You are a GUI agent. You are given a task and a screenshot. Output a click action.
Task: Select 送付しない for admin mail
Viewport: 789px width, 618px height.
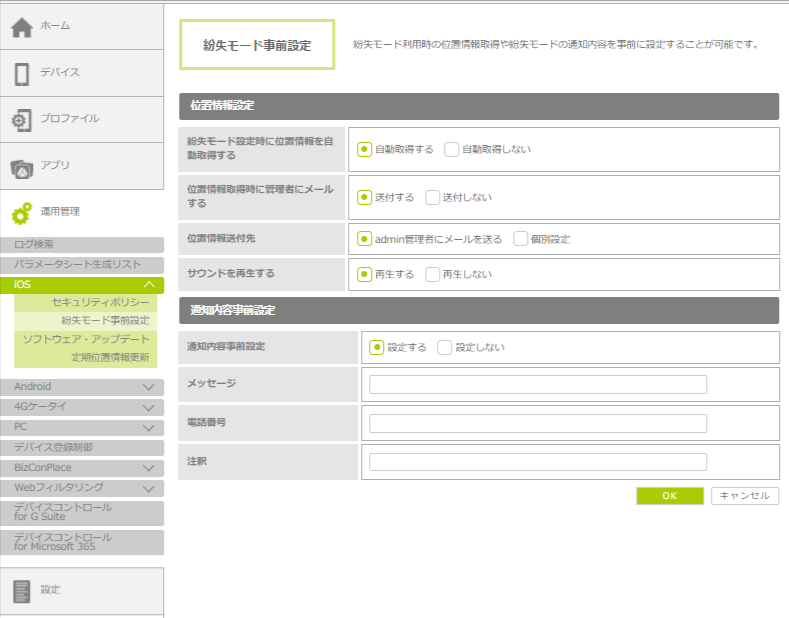(433, 197)
